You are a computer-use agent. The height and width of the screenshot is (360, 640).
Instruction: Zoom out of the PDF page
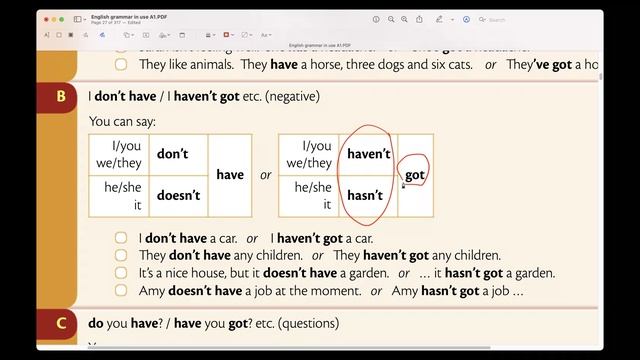pos(391,19)
